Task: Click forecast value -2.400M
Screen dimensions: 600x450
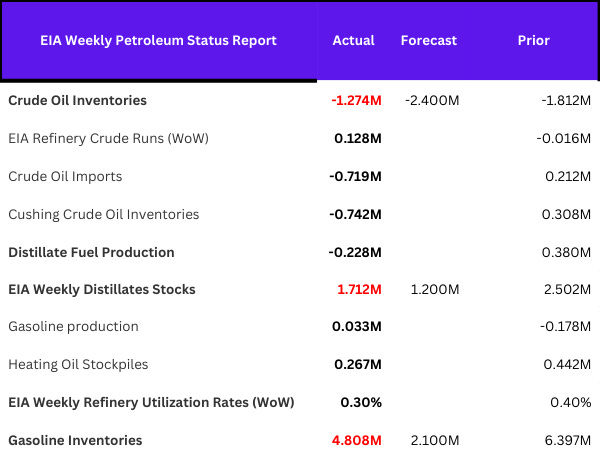Action: [432, 100]
